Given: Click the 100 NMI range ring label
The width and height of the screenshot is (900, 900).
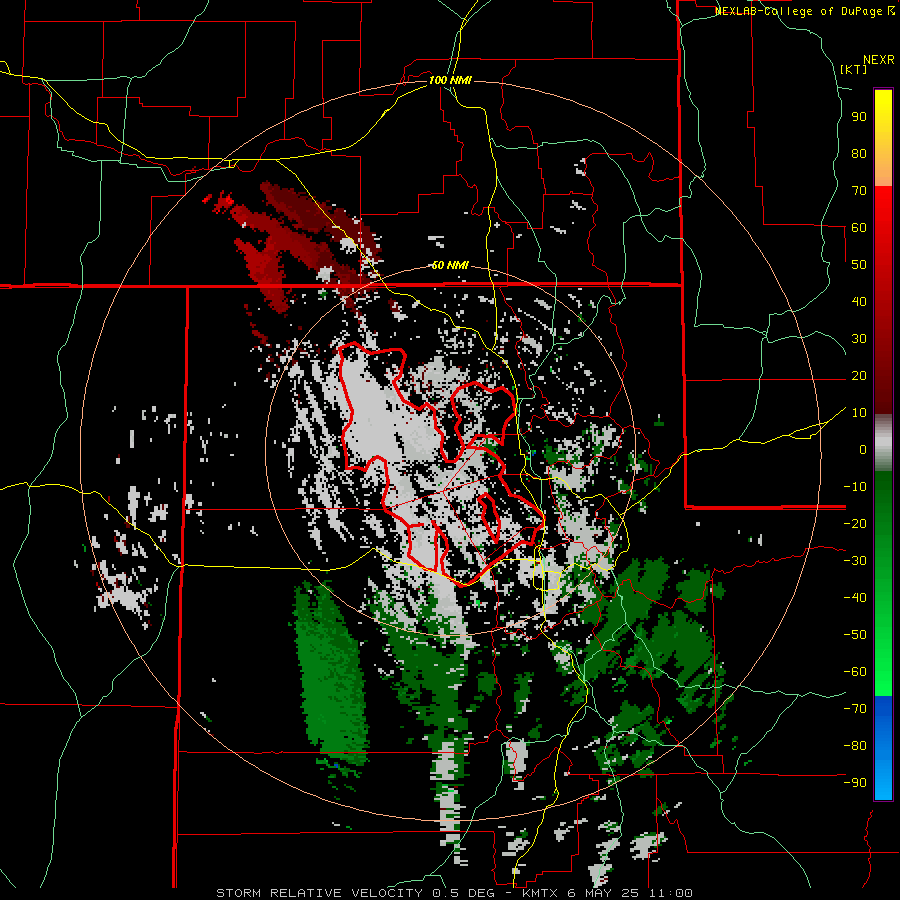Looking at the screenshot, I should [x=450, y=80].
